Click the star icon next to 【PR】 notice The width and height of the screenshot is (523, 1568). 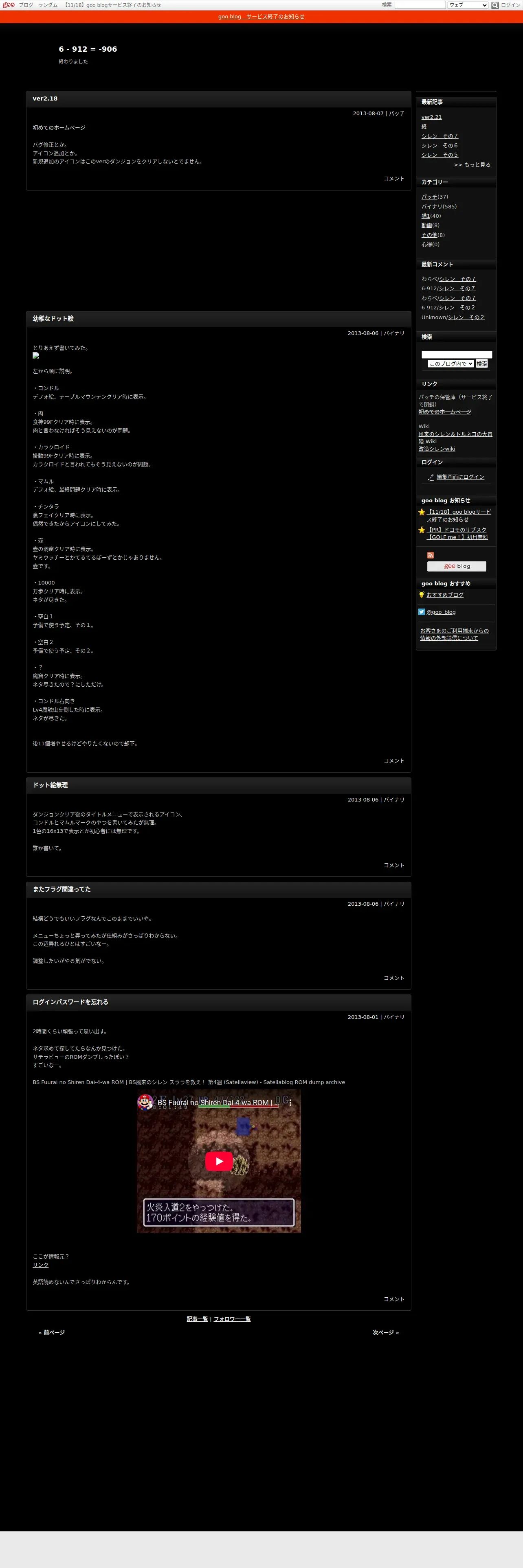pyautogui.click(x=421, y=530)
